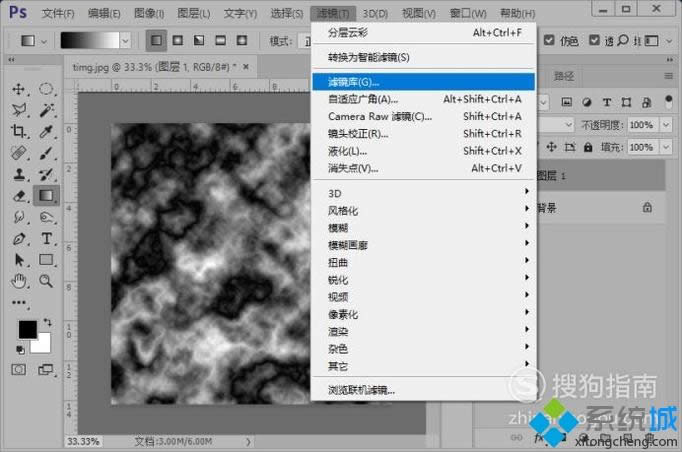Select the Move tool
Screen dimensions: 682x452
click(x=19, y=89)
